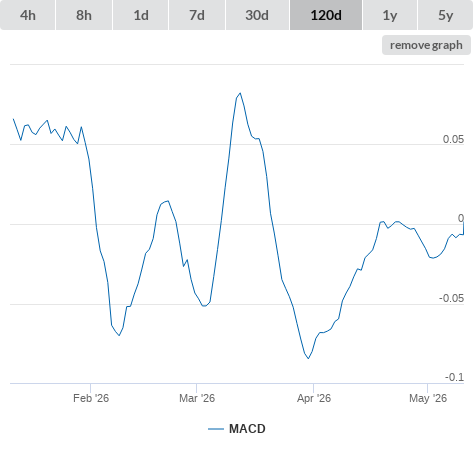
Task: Toggle the MACD series legend label
Action: click(x=247, y=429)
